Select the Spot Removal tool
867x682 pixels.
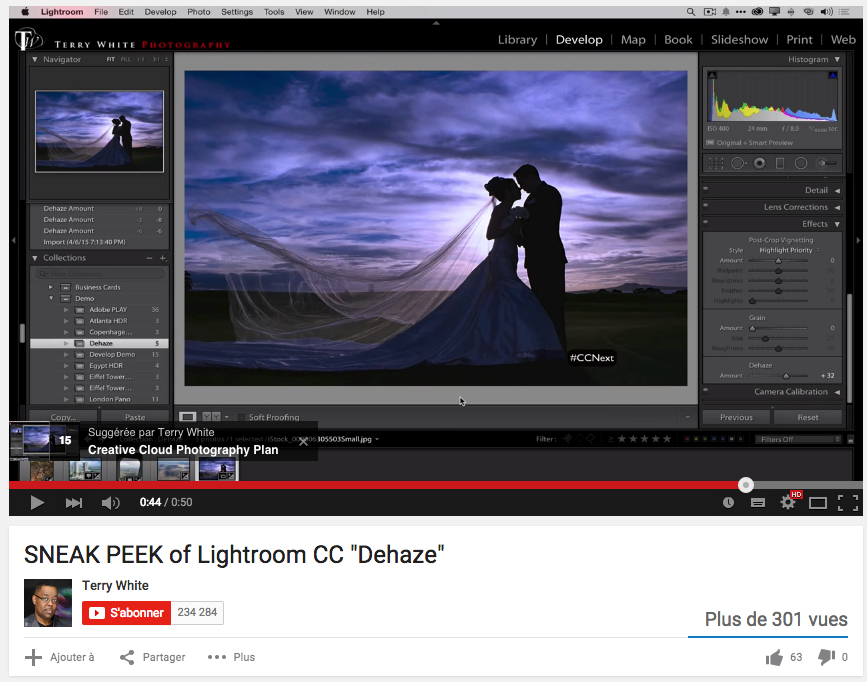738,163
